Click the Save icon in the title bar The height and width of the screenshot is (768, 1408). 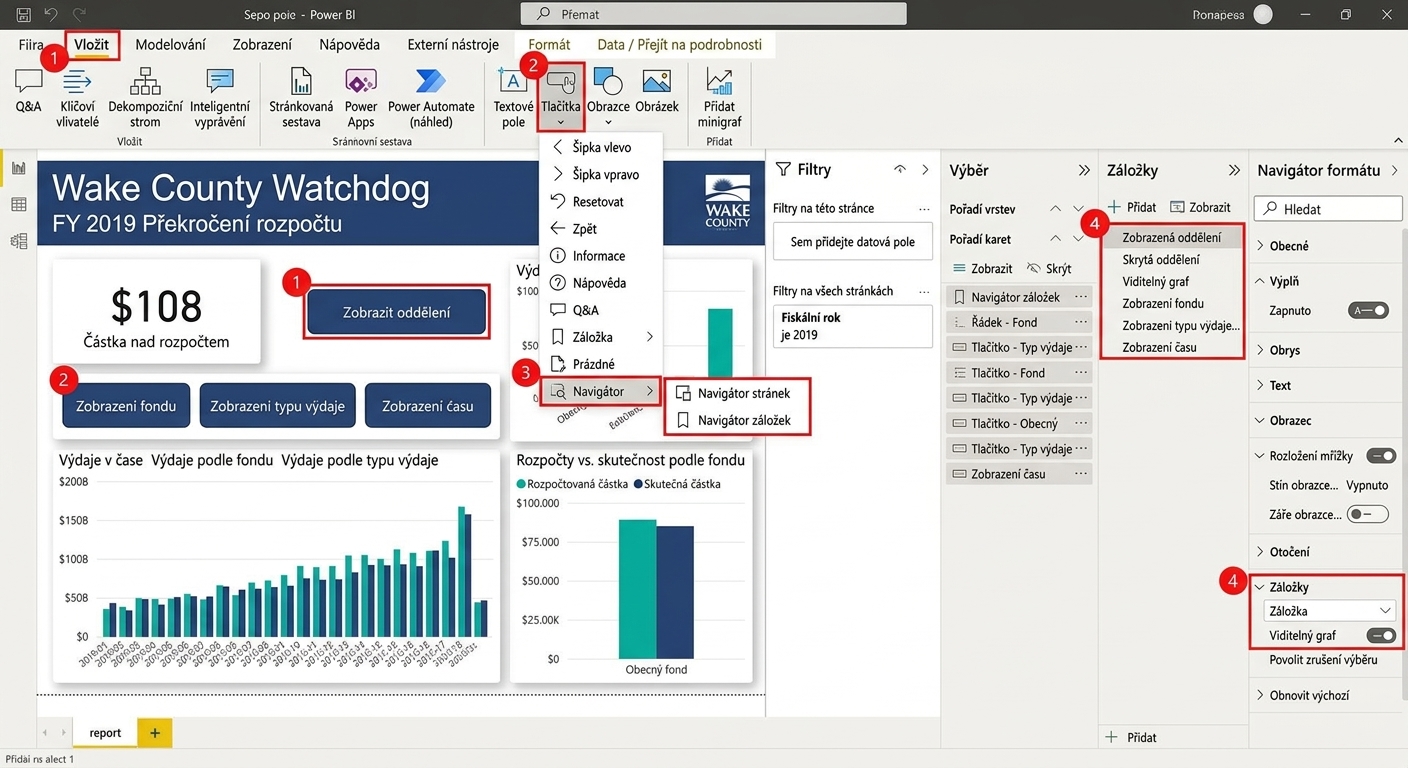click(24, 14)
